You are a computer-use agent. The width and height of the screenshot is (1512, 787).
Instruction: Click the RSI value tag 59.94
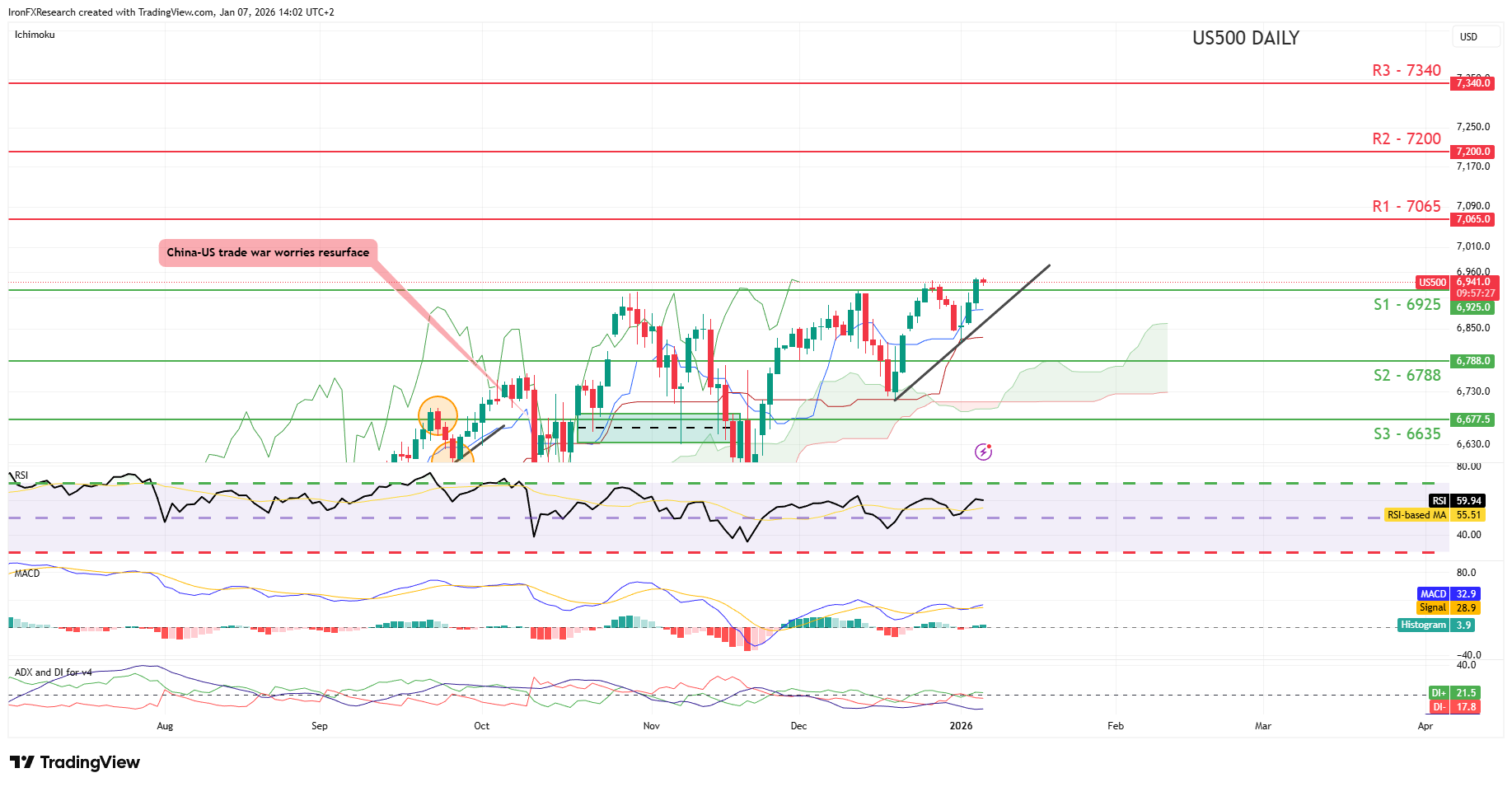(x=1468, y=500)
